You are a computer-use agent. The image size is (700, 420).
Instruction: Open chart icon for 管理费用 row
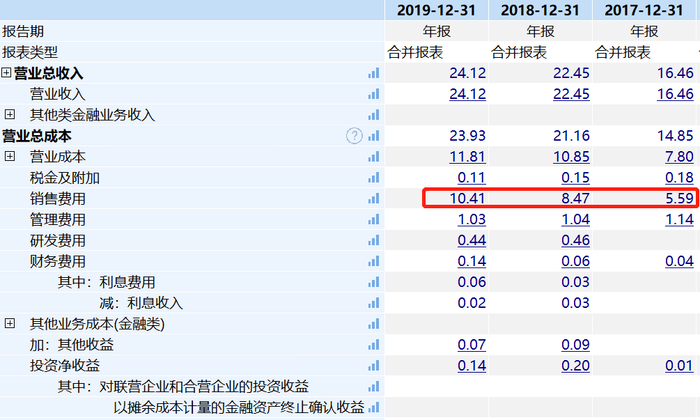point(374,220)
